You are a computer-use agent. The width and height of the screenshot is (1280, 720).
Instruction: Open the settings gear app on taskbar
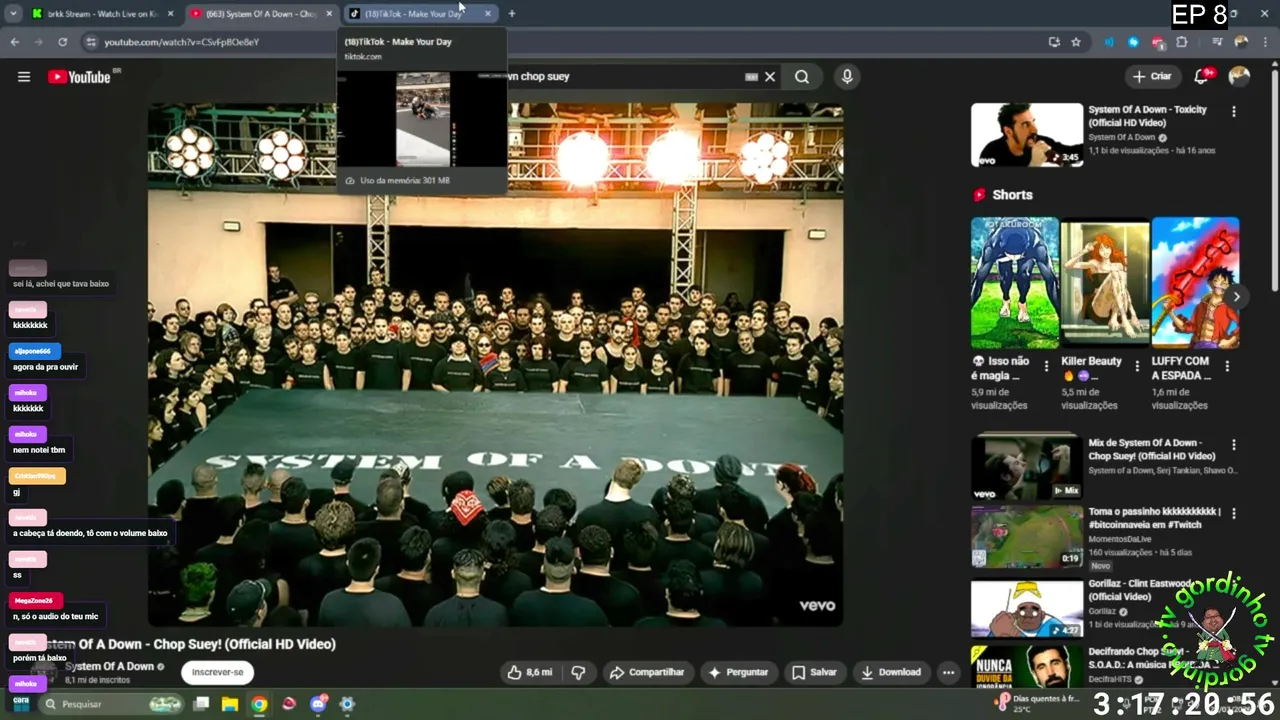tap(347, 704)
